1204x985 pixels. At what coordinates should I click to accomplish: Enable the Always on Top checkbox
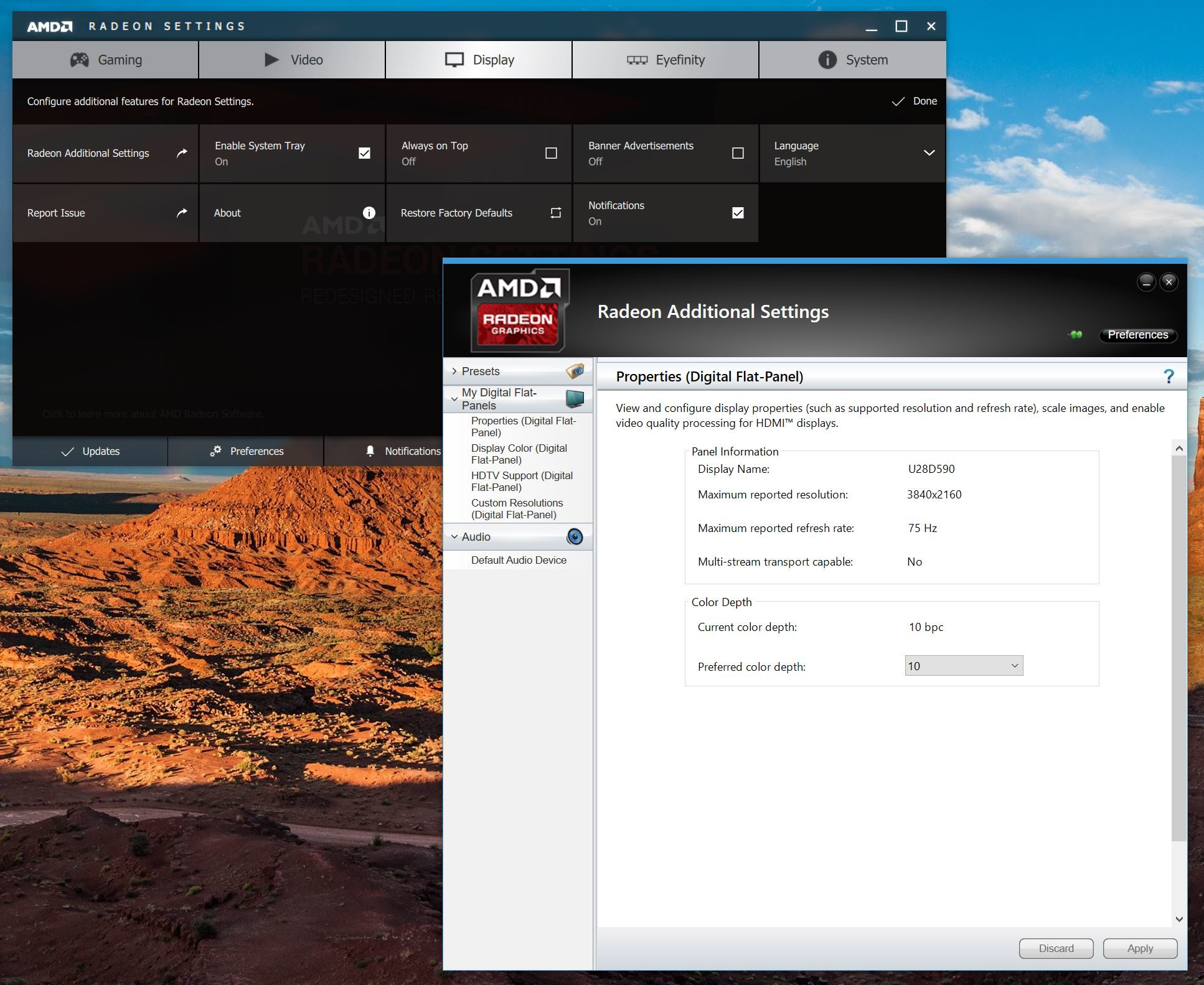551,153
